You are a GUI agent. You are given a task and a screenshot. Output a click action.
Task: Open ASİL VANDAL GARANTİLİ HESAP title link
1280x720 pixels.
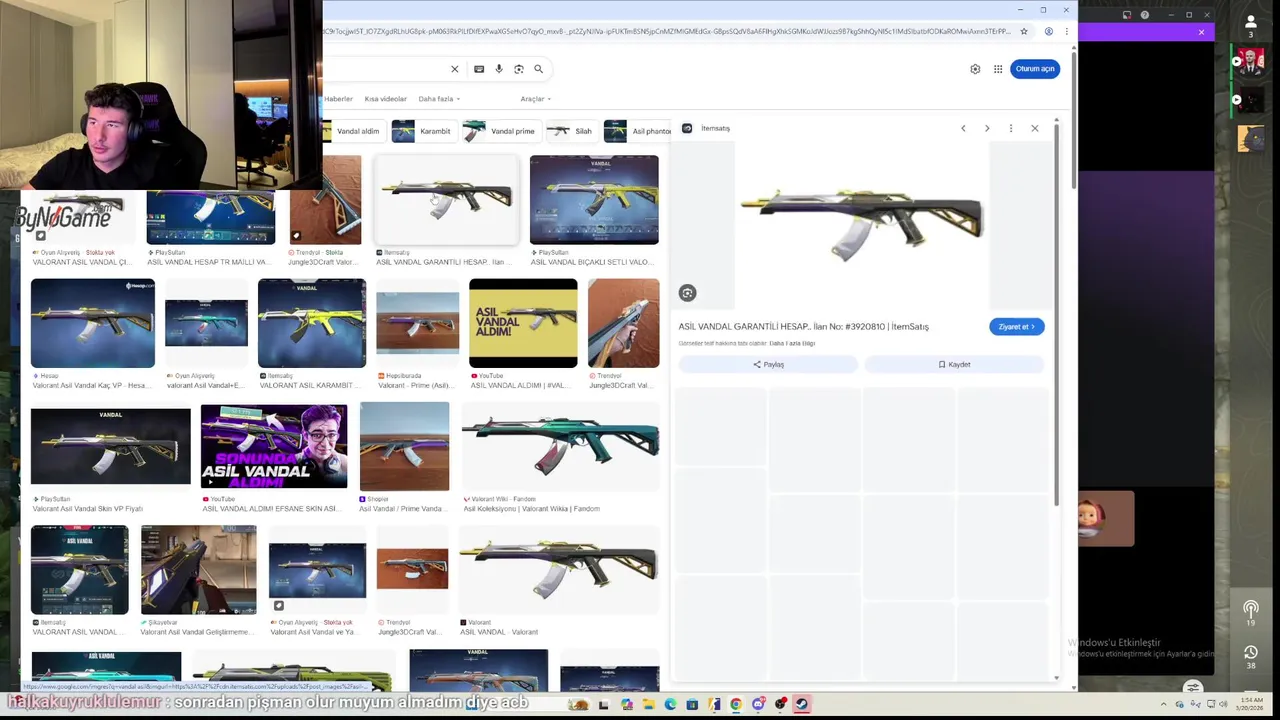pos(803,327)
